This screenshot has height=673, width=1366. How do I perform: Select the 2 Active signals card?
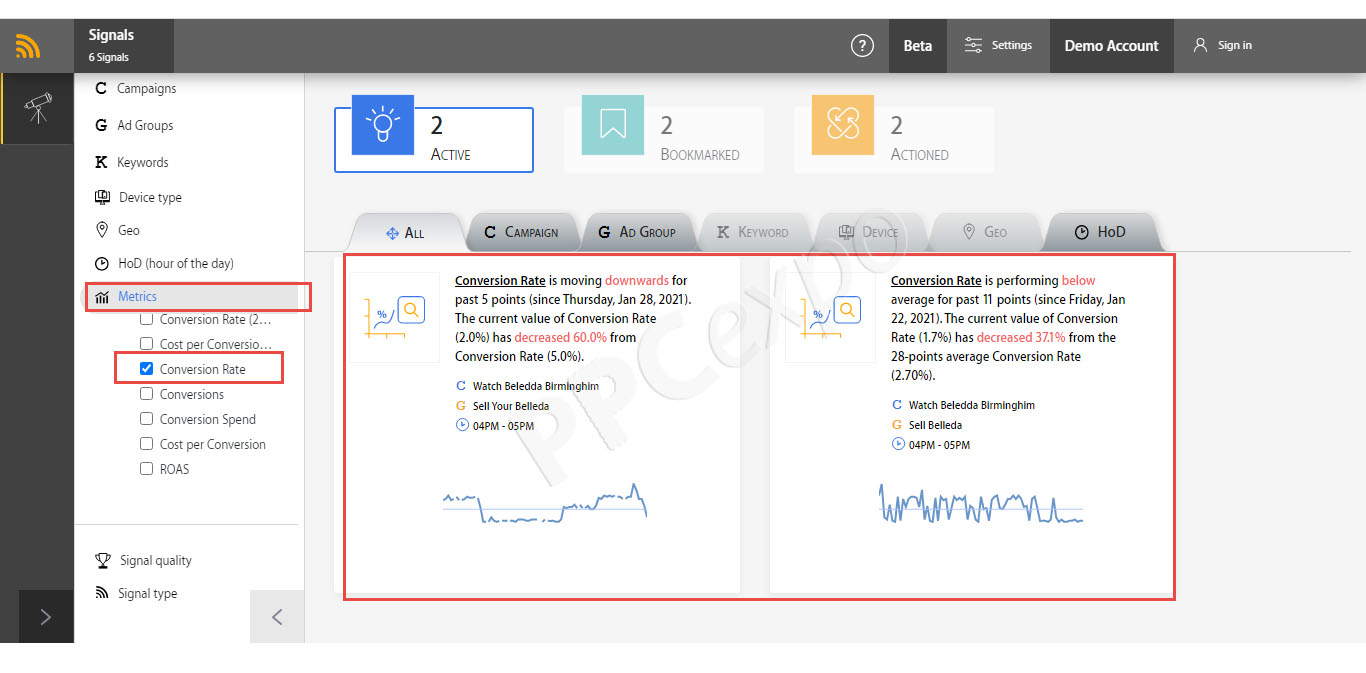pyautogui.click(x=434, y=140)
